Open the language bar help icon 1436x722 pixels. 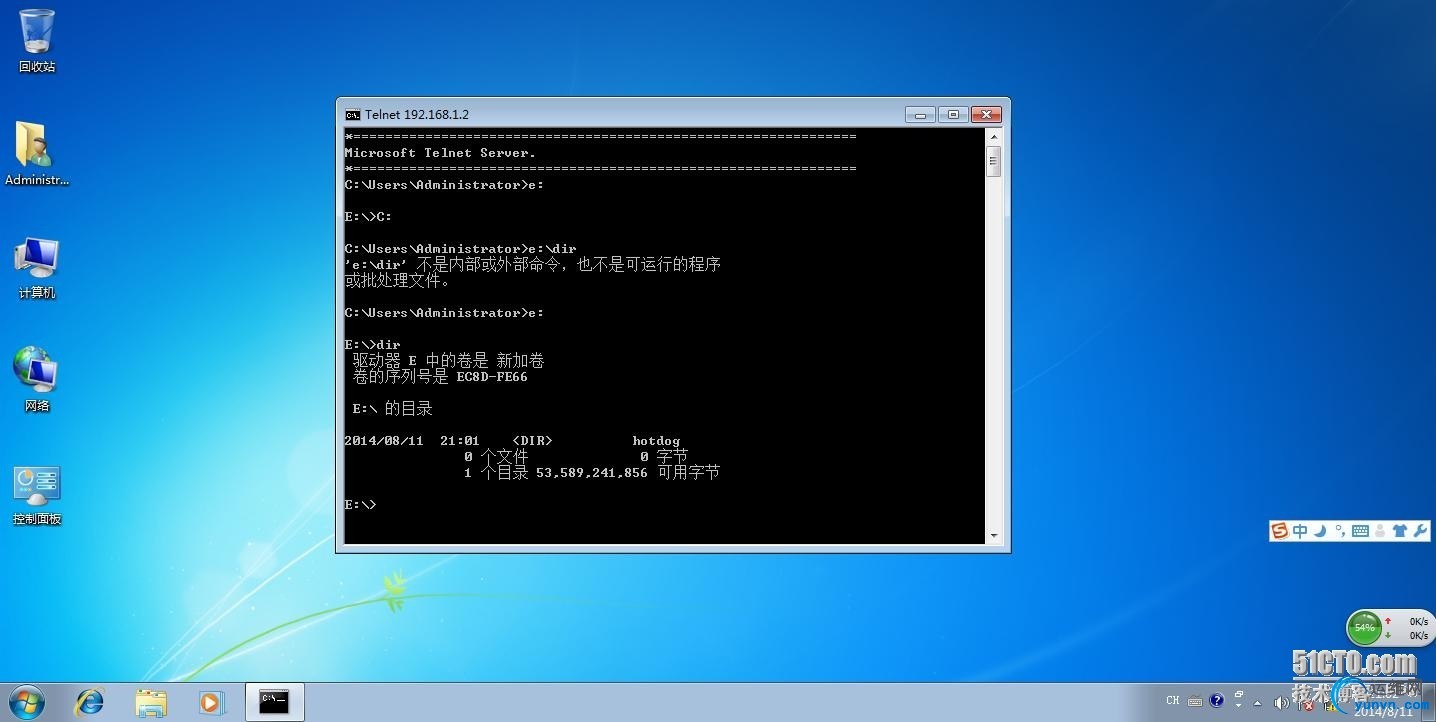(x=1216, y=701)
